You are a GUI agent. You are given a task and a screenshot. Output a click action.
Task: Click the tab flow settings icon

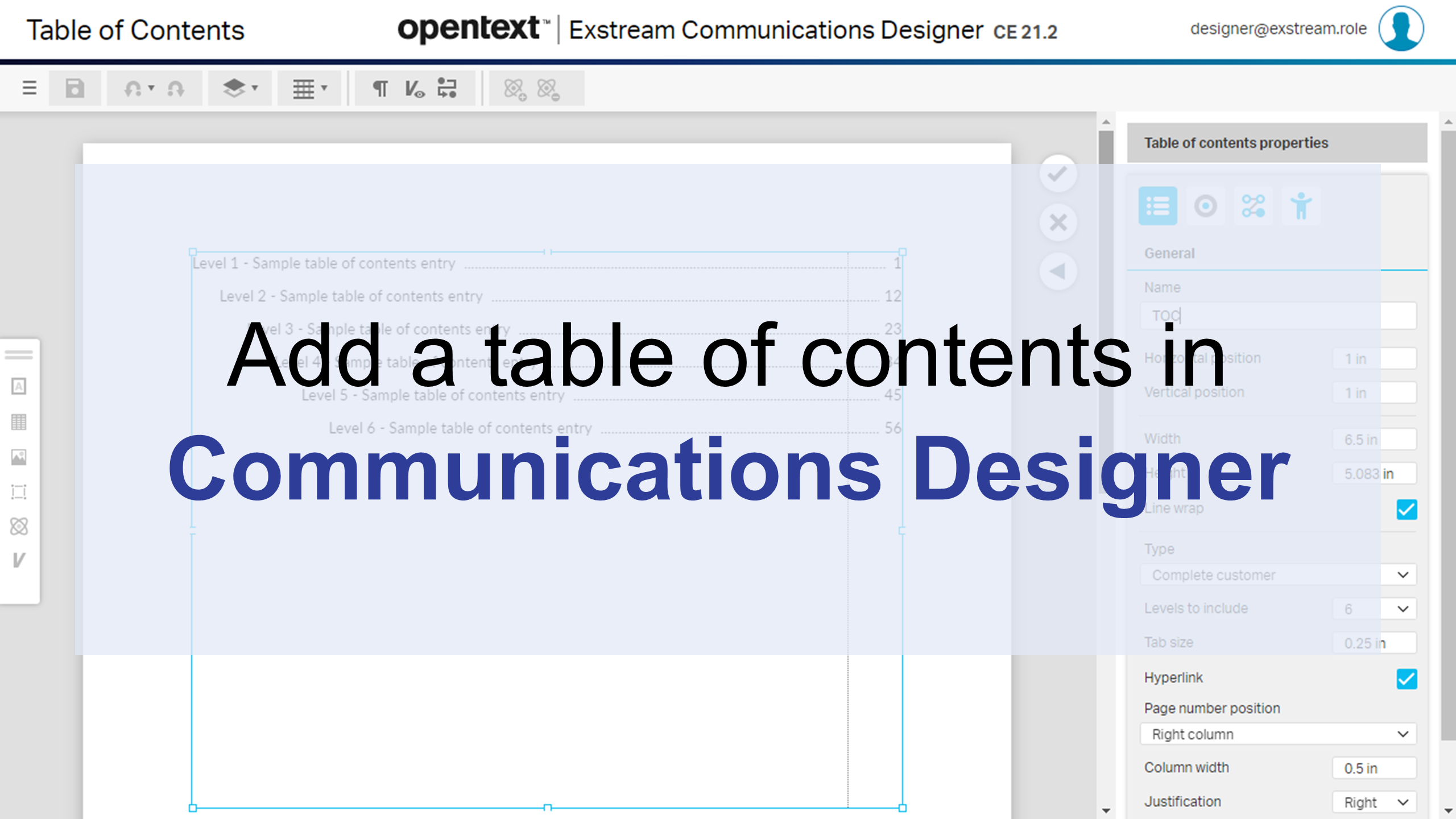(x=447, y=88)
